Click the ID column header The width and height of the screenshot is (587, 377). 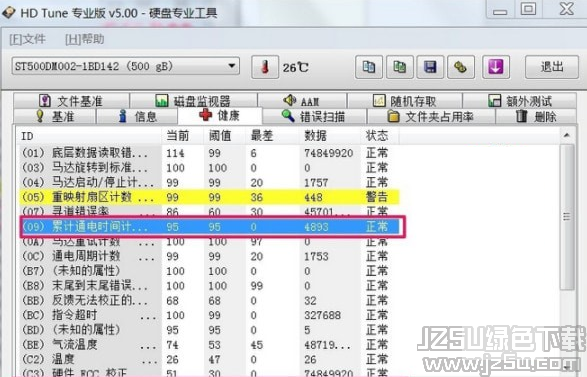89,136
